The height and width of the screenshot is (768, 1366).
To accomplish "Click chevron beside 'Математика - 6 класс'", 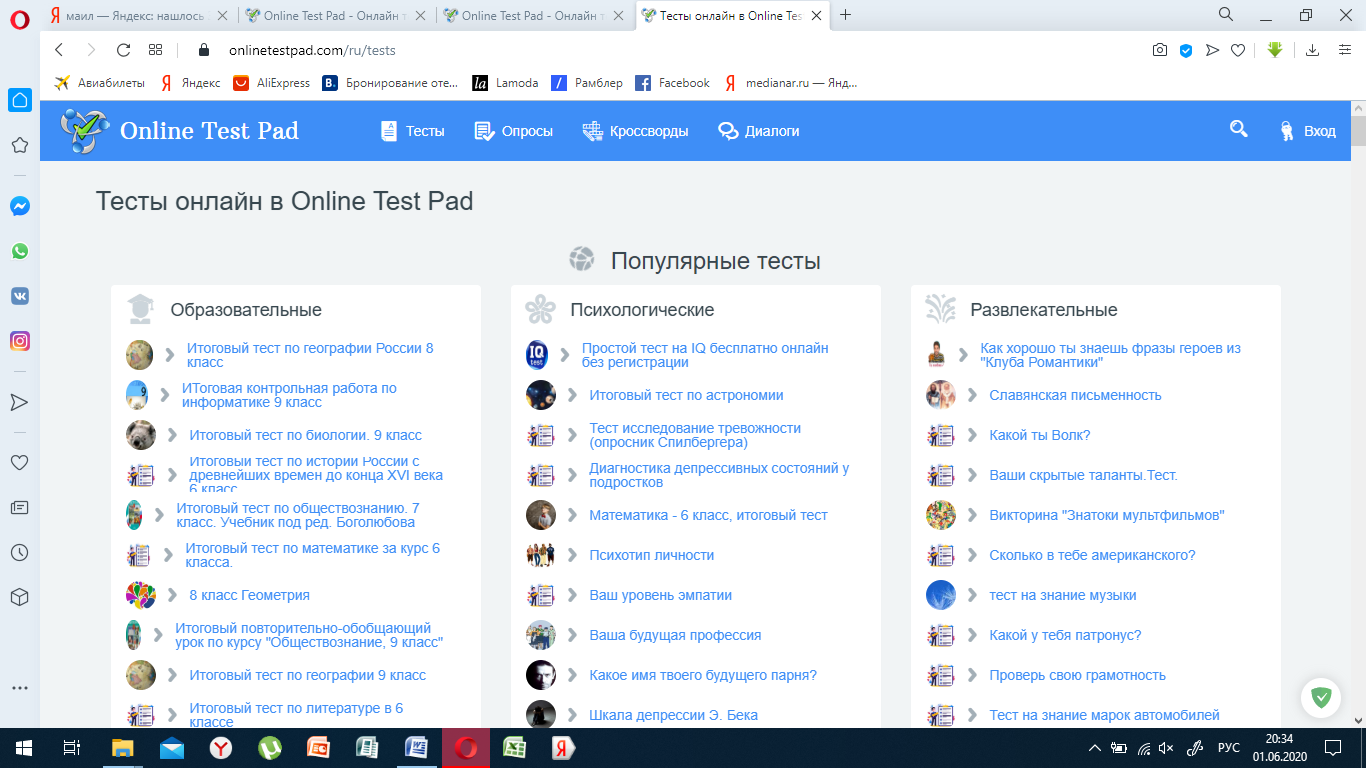I will pyautogui.click(x=572, y=515).
